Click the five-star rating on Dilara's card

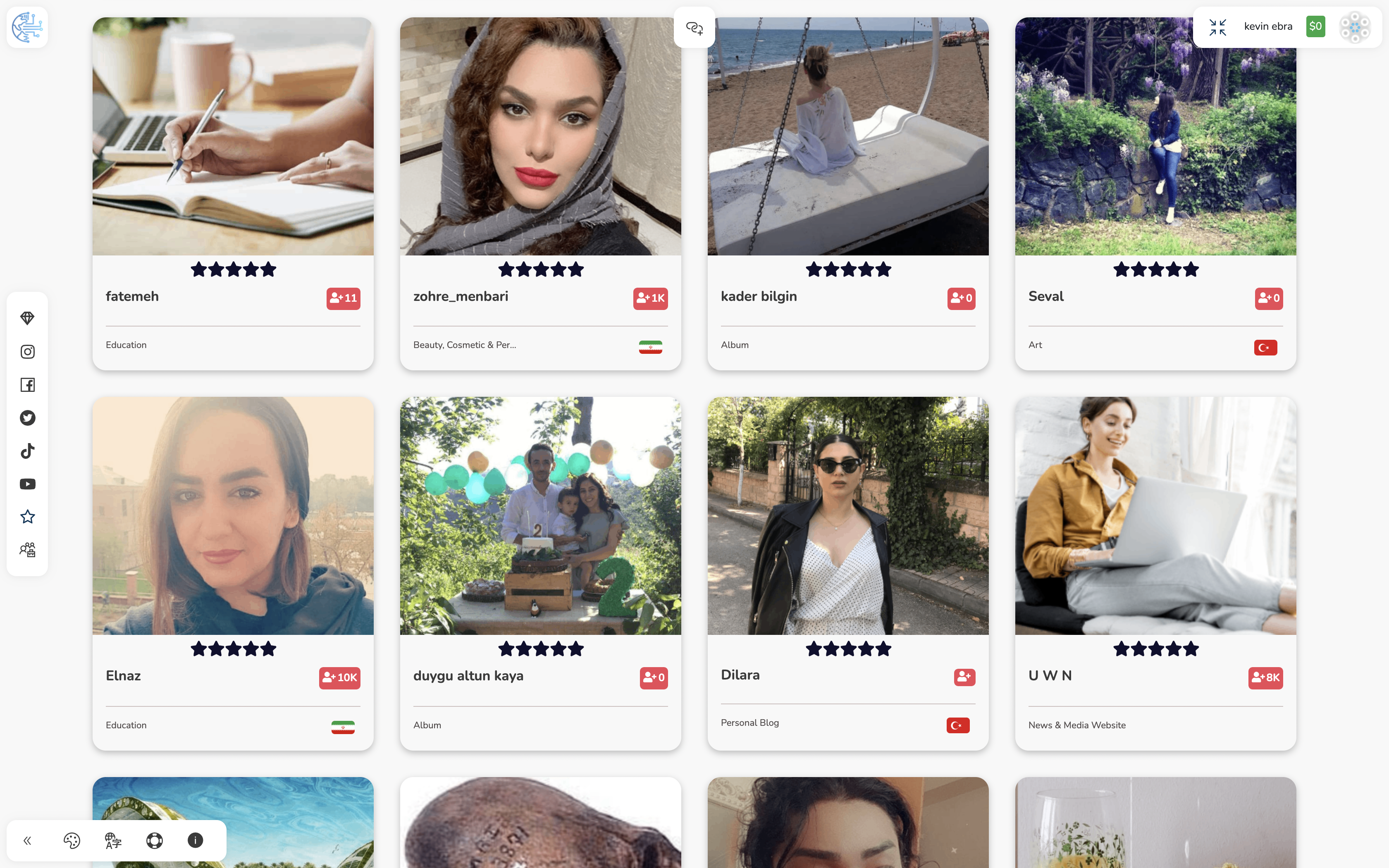coord(848,649)
